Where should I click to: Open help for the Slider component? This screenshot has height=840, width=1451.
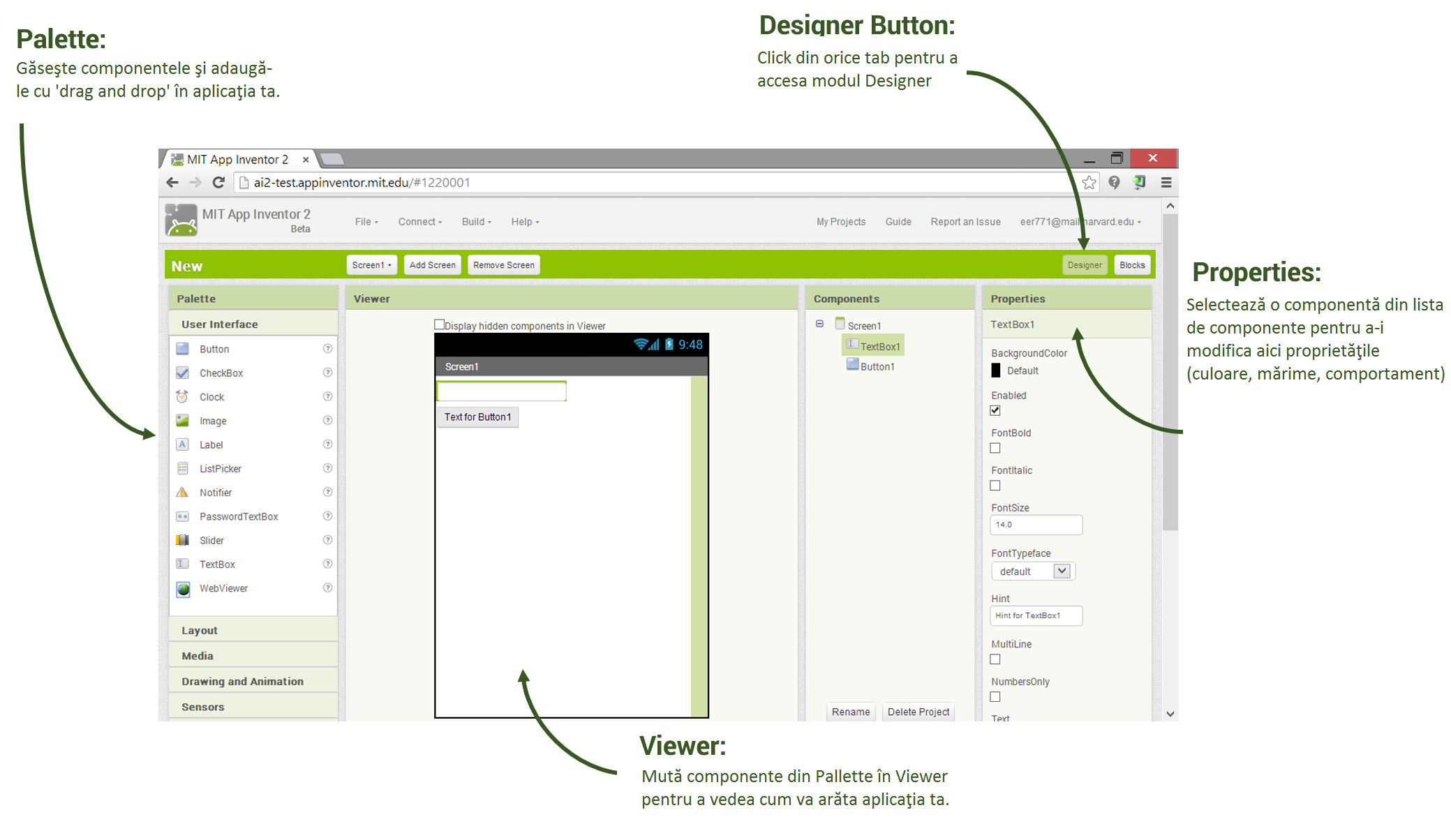[x=327, y=539]
